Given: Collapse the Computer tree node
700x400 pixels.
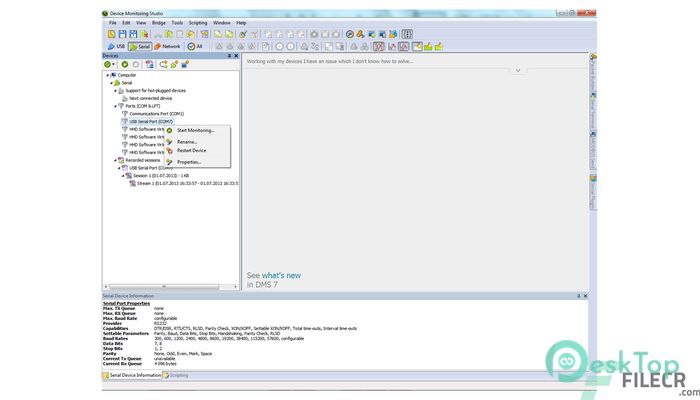Looking at the screenshot, I should coord(108,75).
